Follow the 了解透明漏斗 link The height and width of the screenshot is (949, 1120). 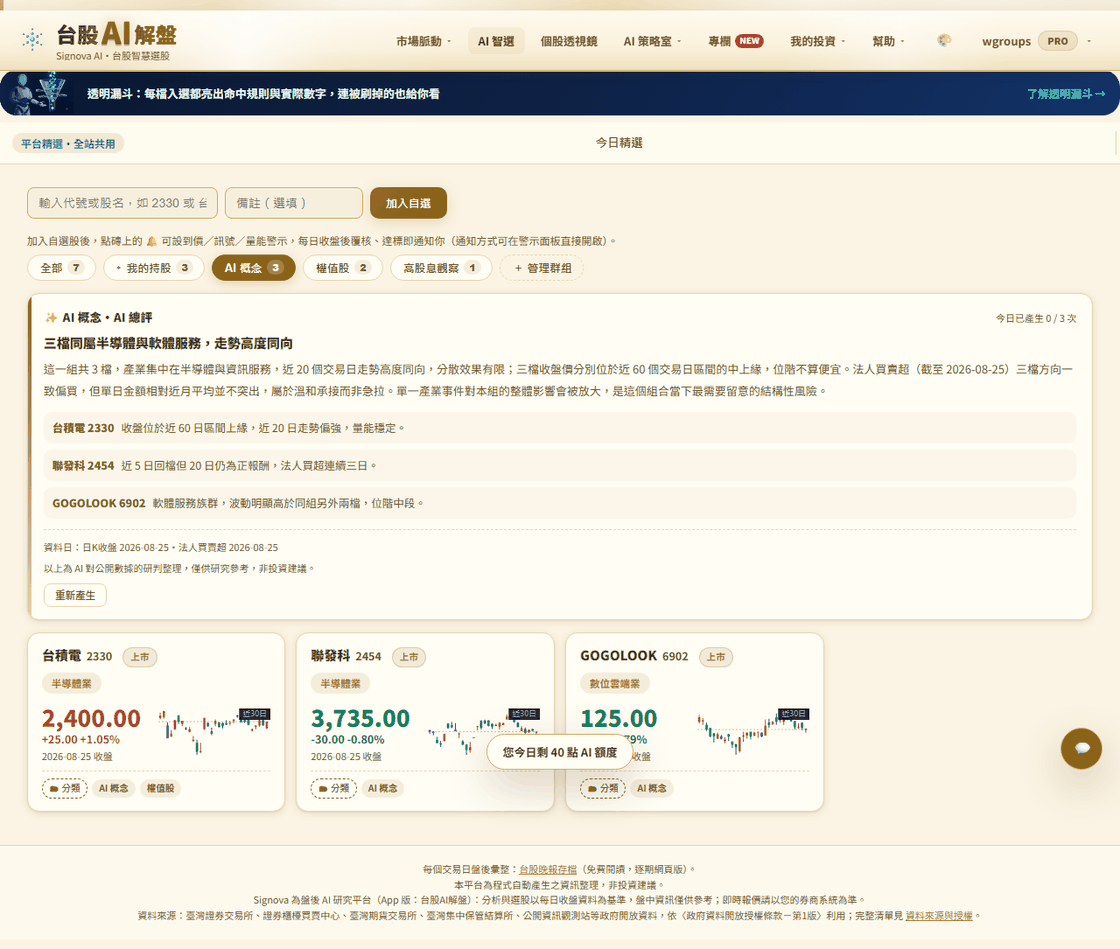(1066, 94)
